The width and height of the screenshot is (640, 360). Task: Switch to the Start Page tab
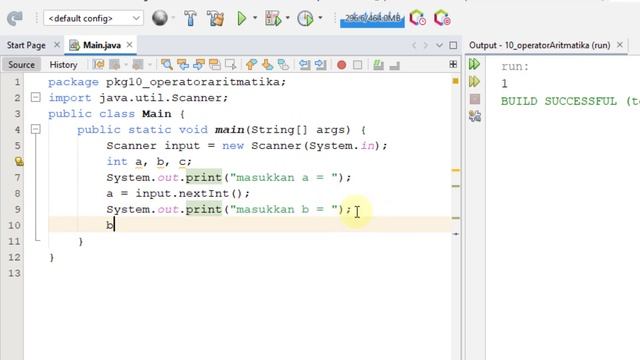(x=26, y=45)
